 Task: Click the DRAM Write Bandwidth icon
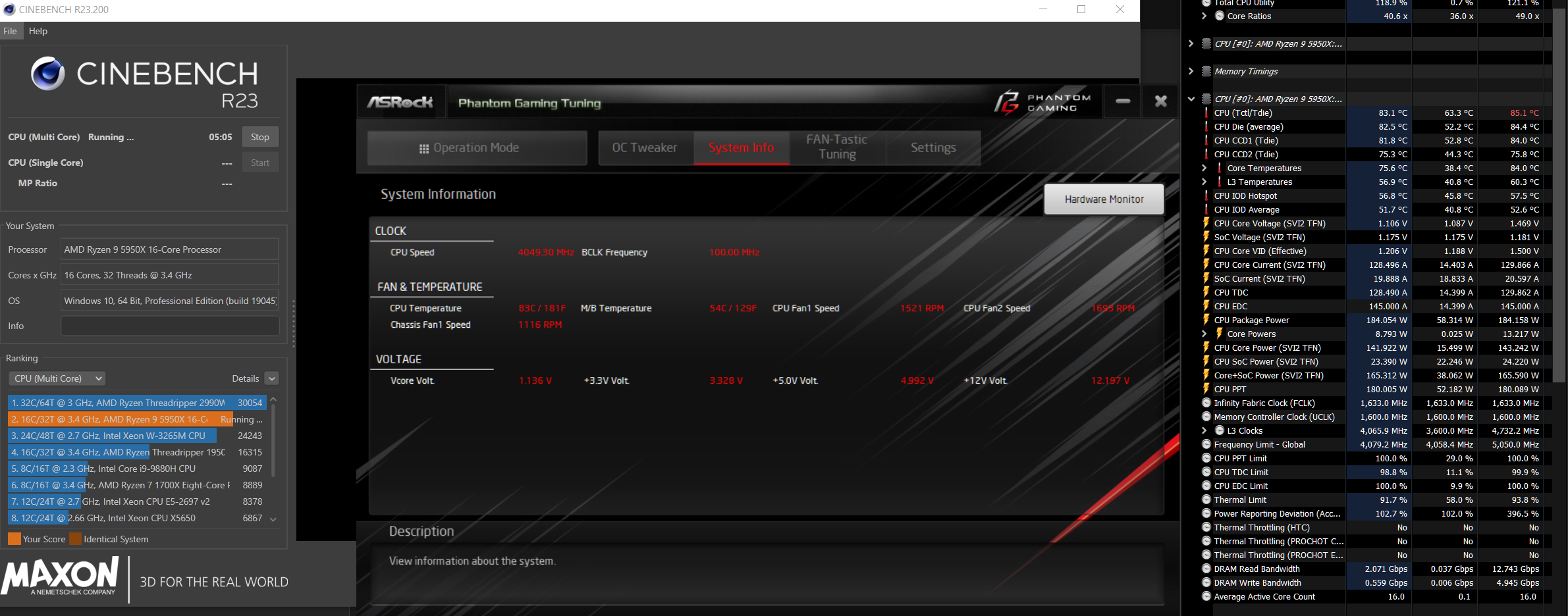coord(1206,582)
